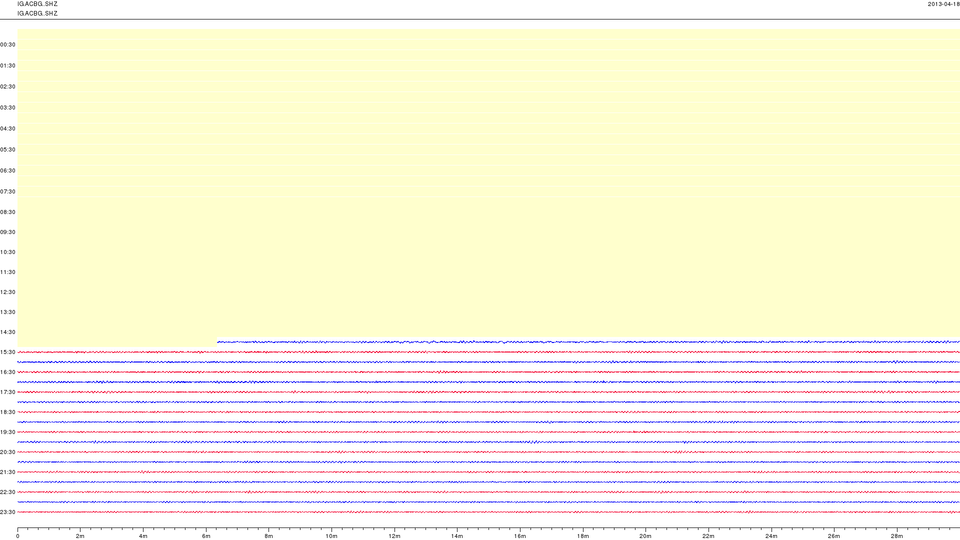Pick the 13:30 time label
The width and height of the screenshot is (960, 540).
click(8, 312)
